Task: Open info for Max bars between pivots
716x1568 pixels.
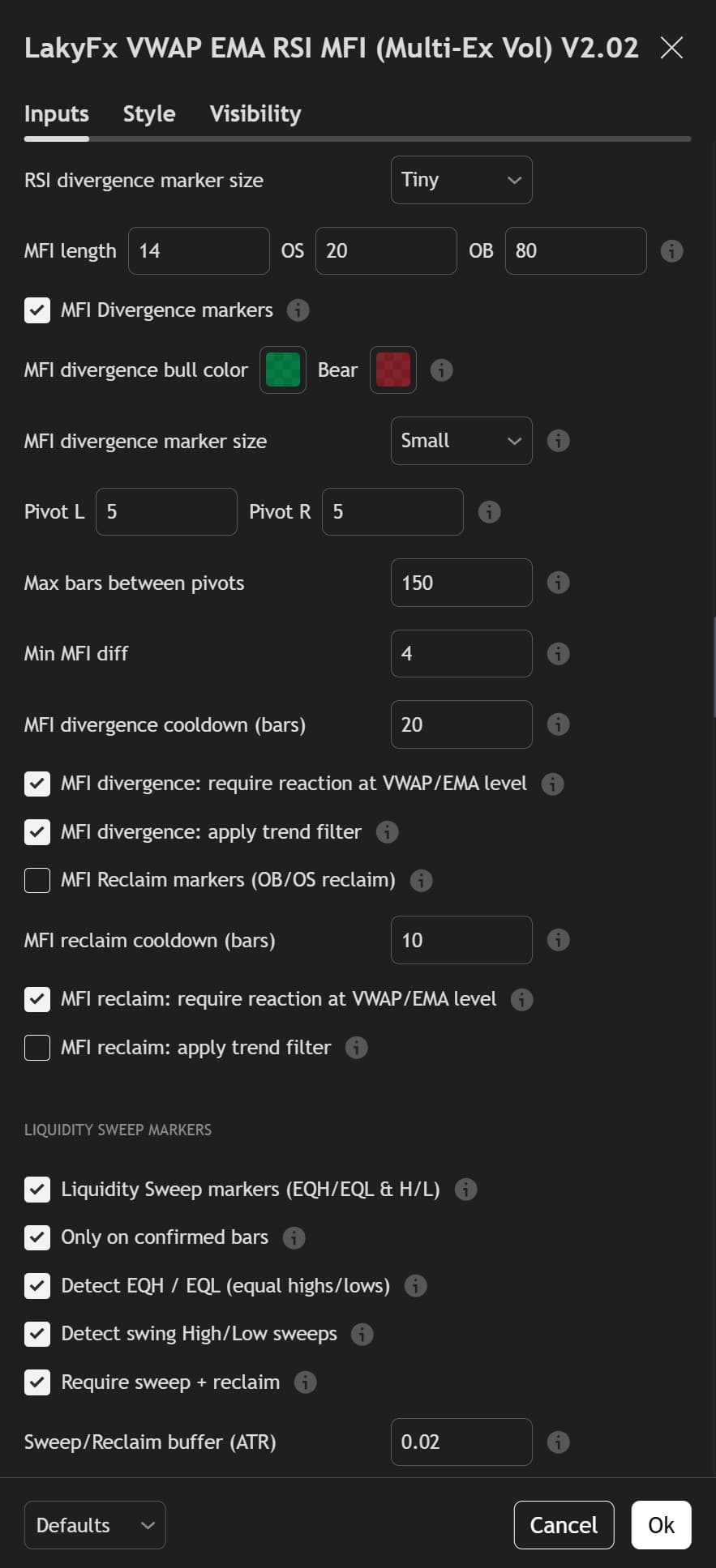Action: pos(558,582)
